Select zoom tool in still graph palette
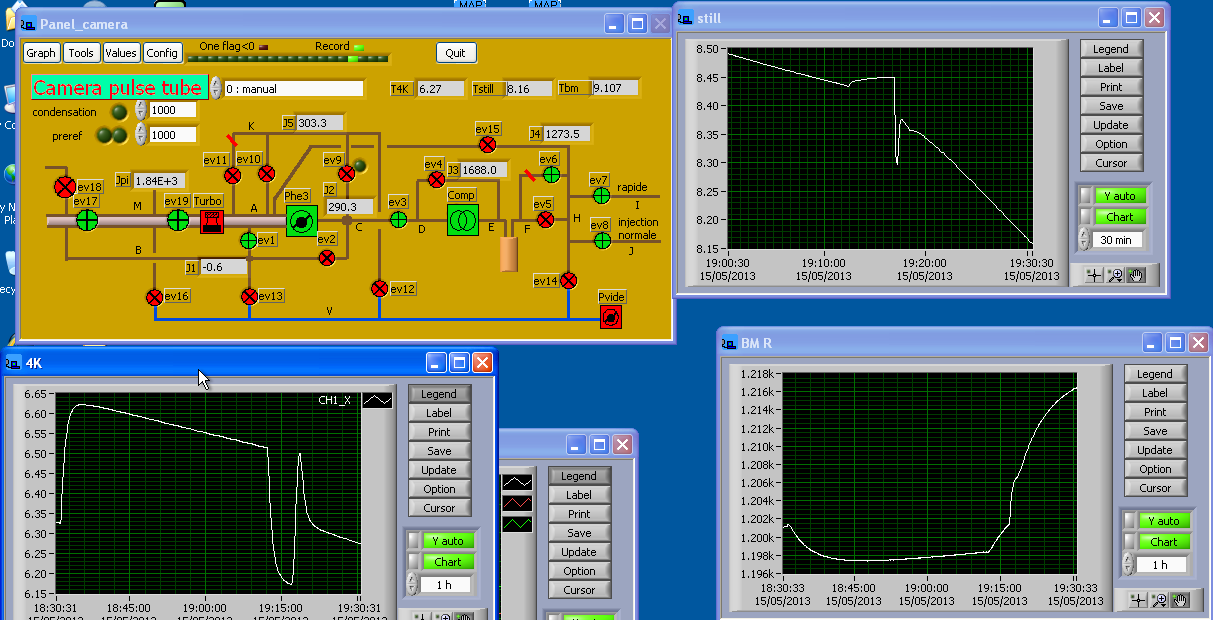Screen dimensions: 1213x620 tap(1116, 275)
